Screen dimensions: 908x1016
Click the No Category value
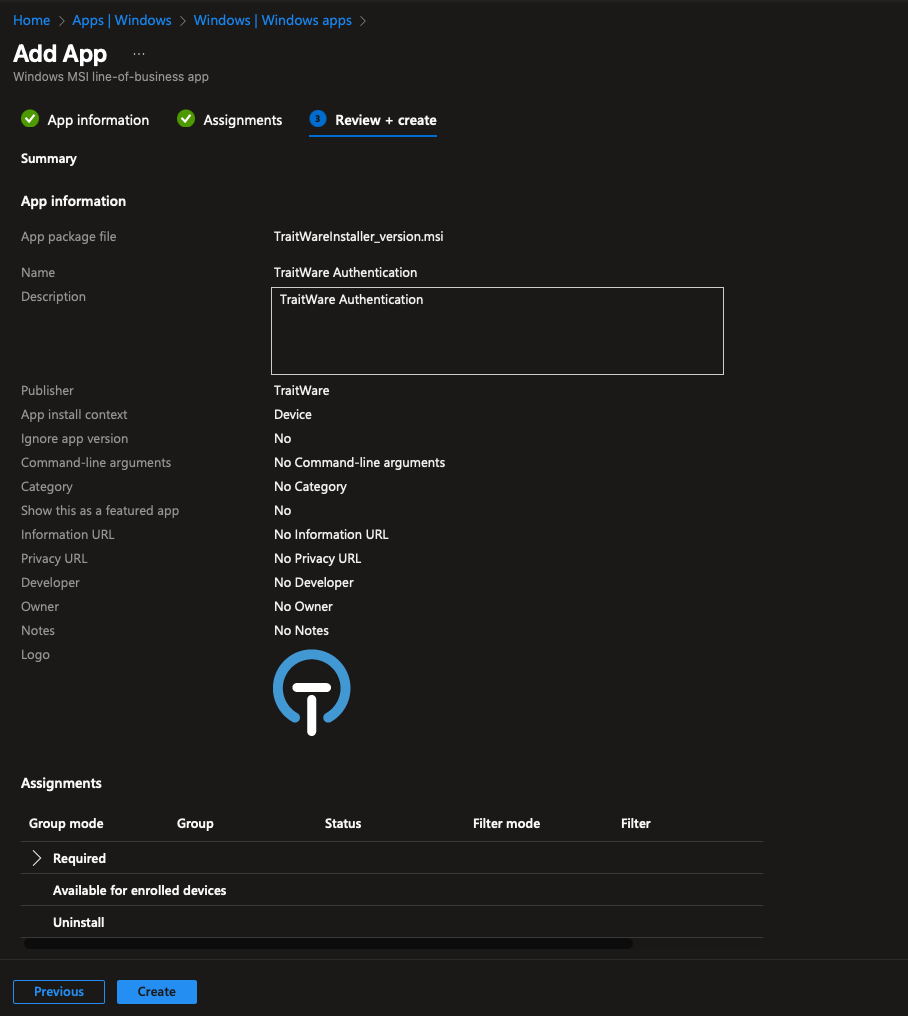(x=310, y=486)
